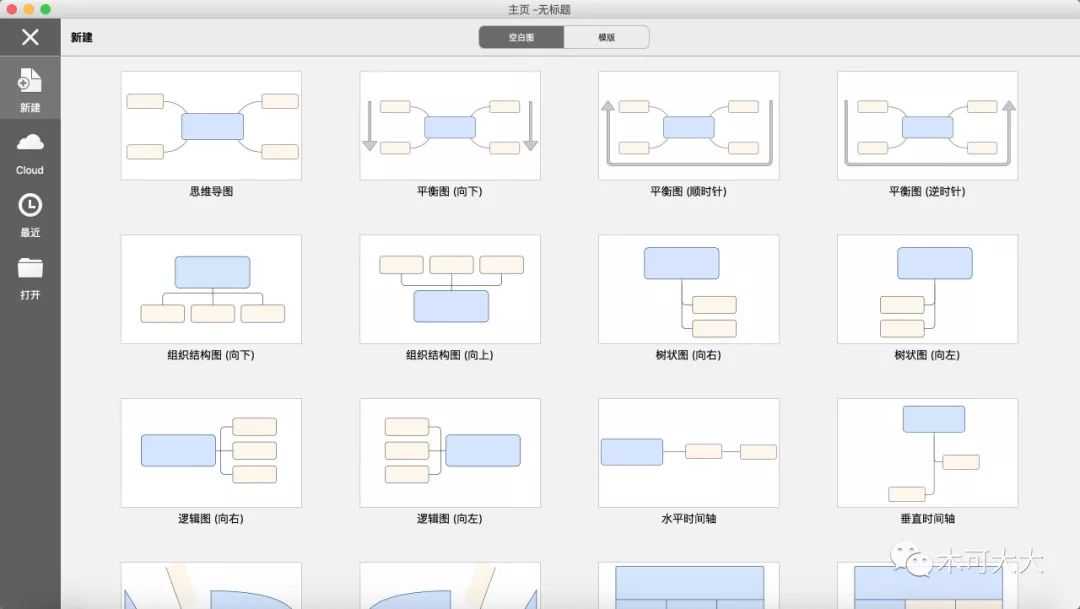The image size is (1080, 609).
Task: Pick the 平衡图 (顺时针) template
Action: tap(688, 126)
